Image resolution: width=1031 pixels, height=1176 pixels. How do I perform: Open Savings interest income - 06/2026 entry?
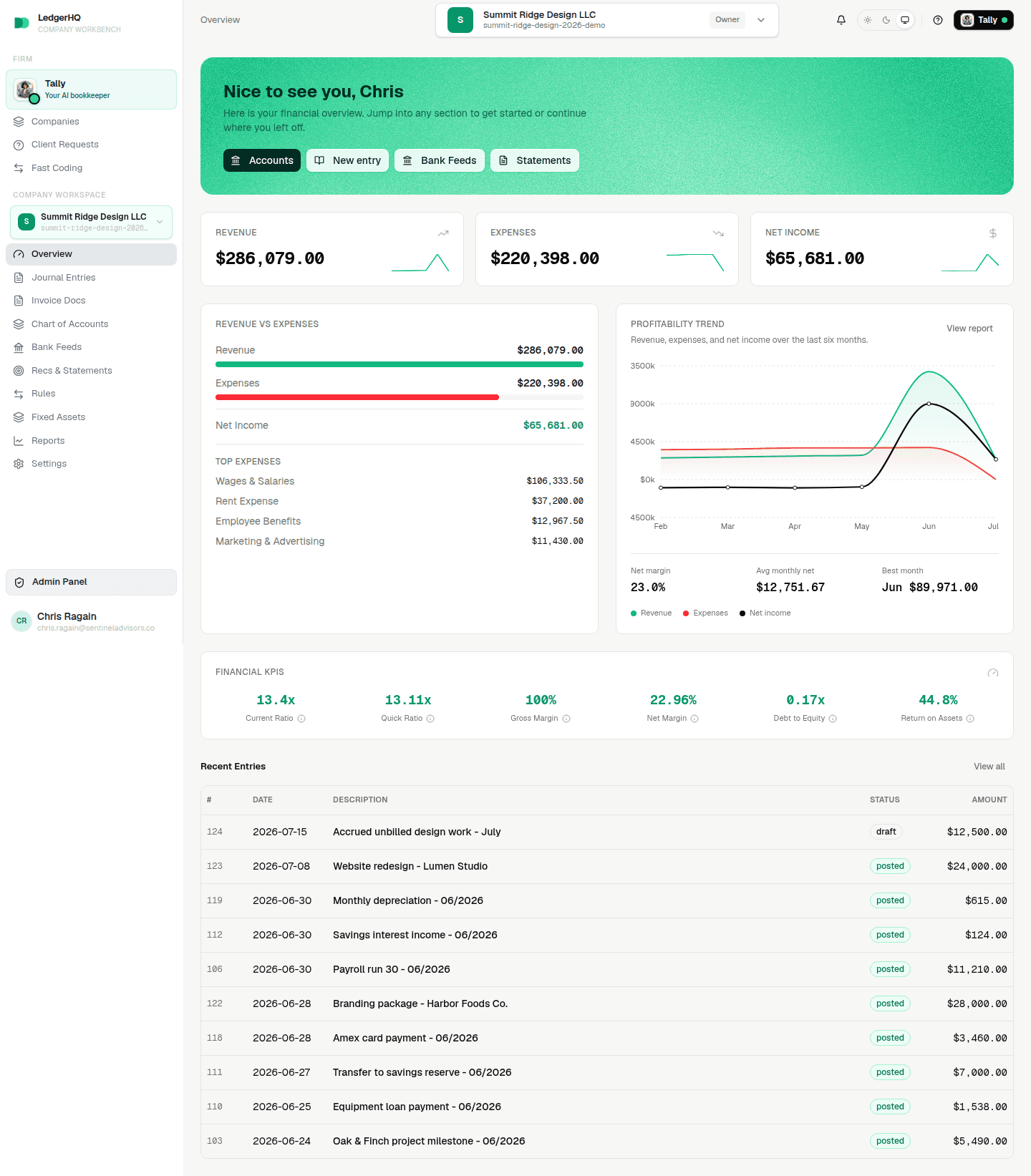coord(607,935)
